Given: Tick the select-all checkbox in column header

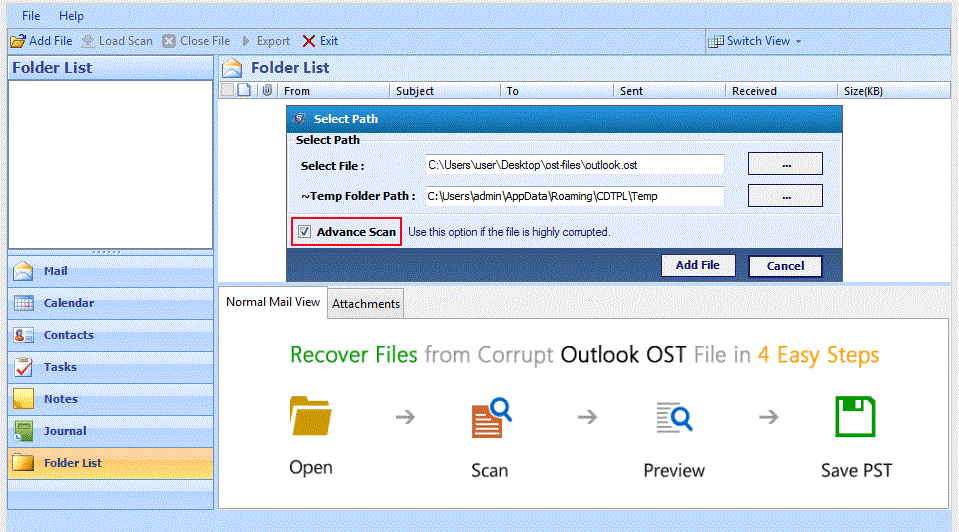Looking at the screenshot, I should [x=228, y=91].
